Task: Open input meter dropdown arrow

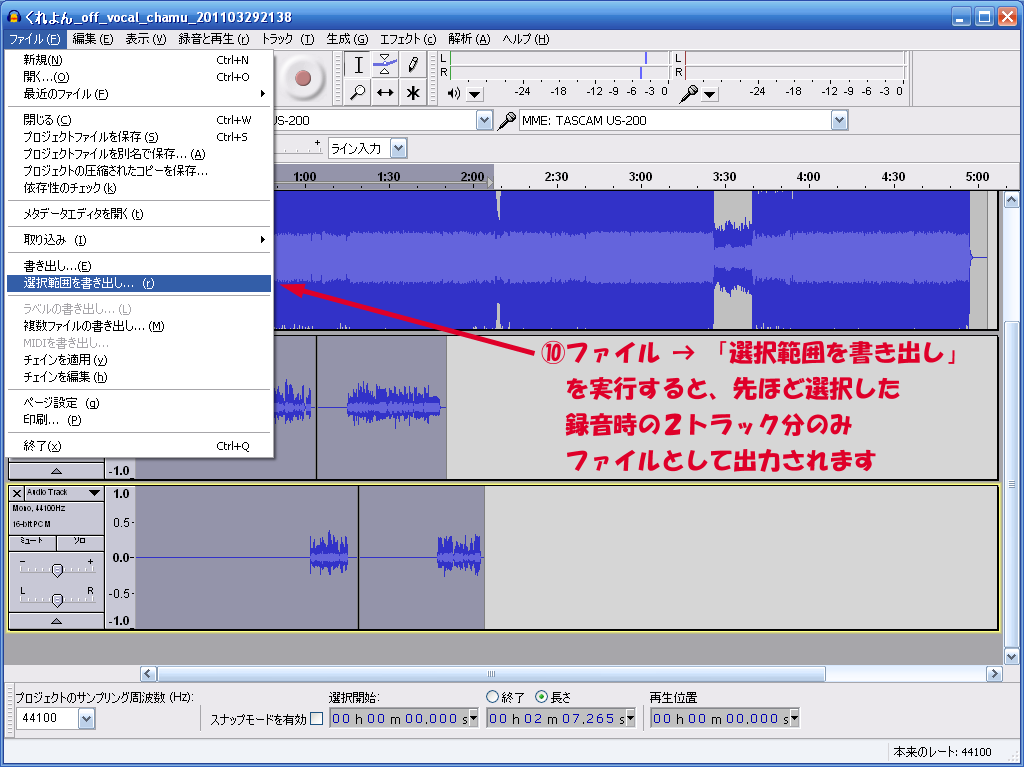Action: (x=710, y=95)
